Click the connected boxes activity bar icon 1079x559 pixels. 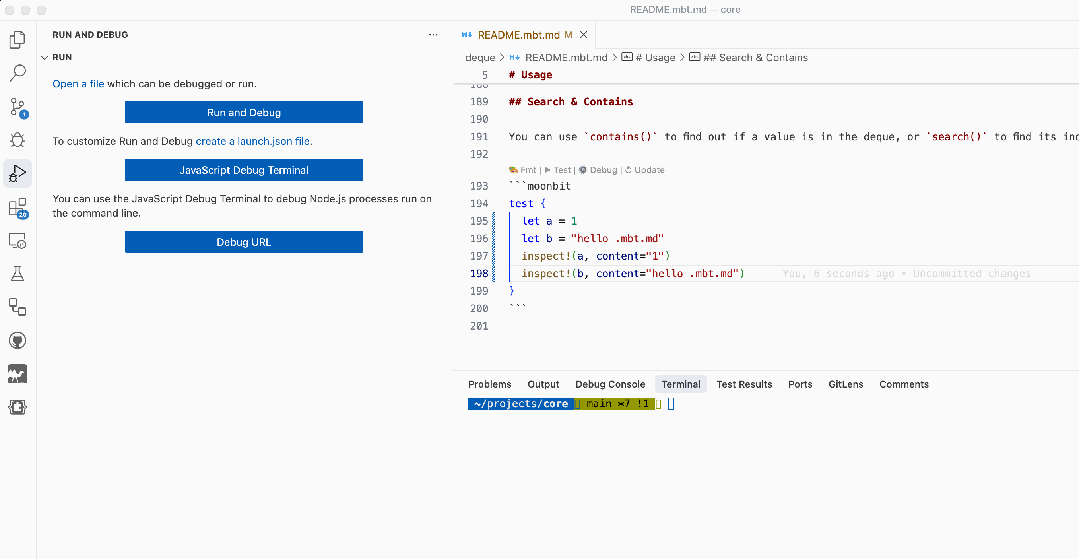coord(18,307)
